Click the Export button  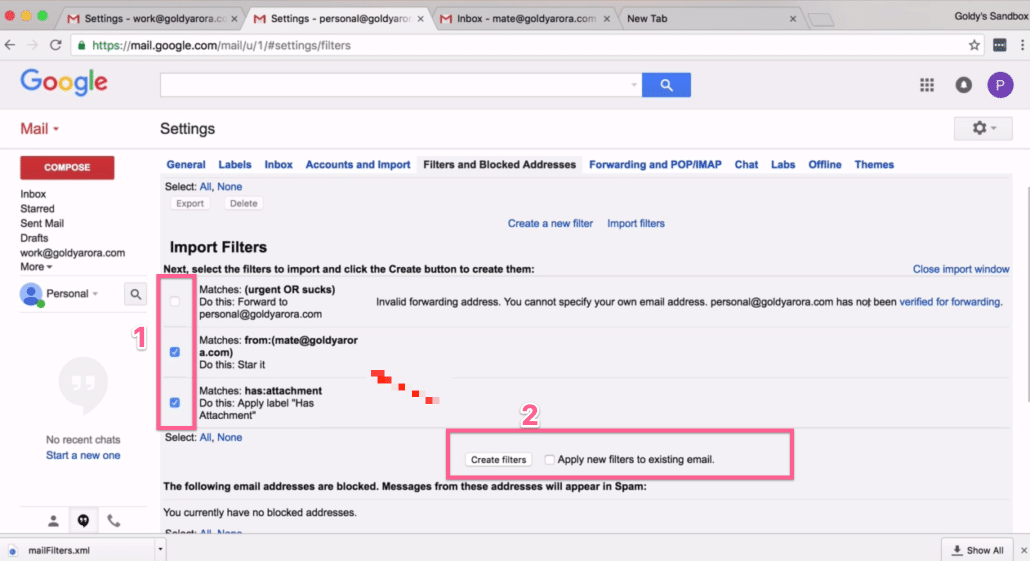(x=190, y=204)
